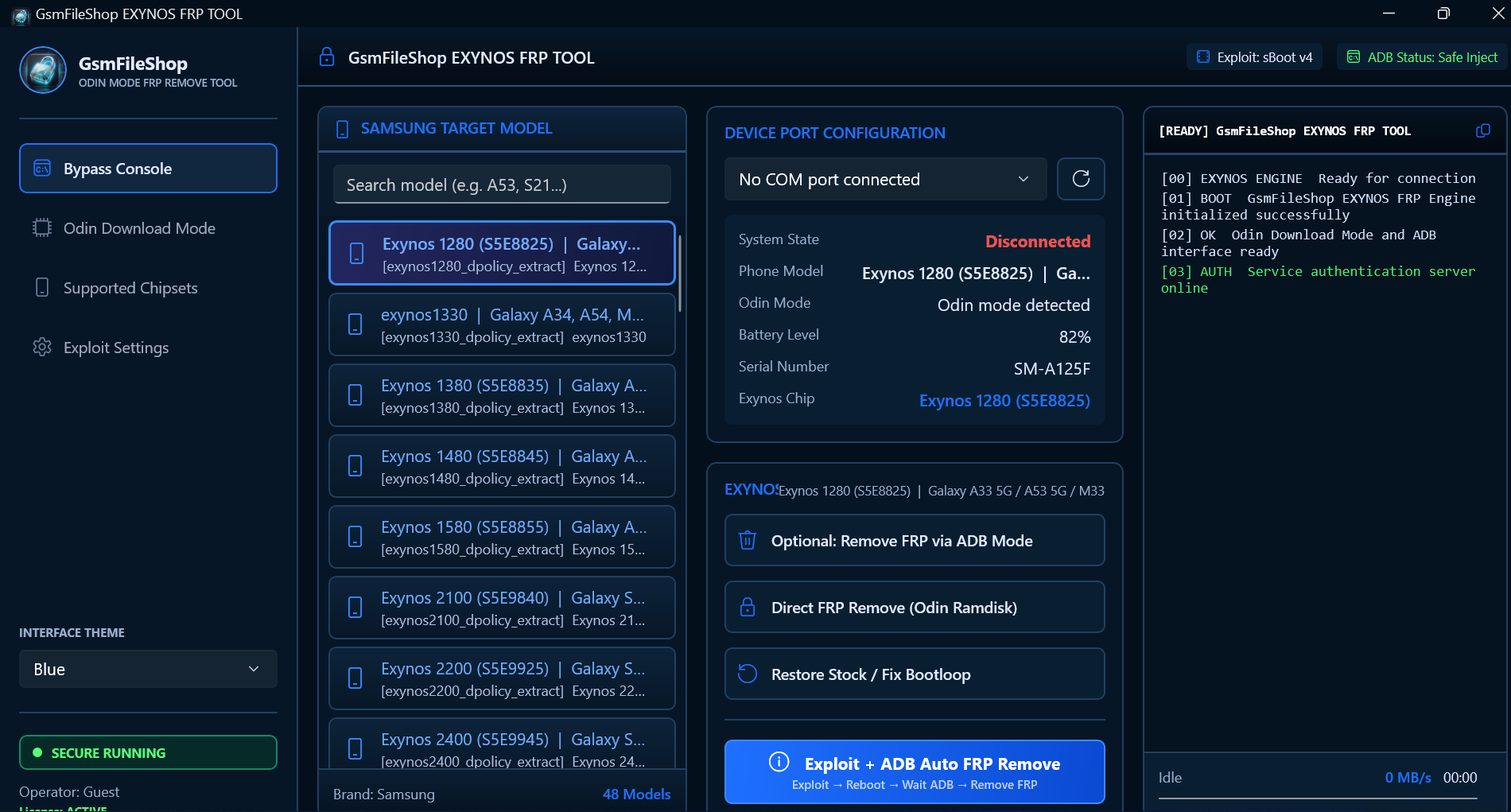Click phone icon of Exynos 2400 entry
This screenshot has width=1511, height=812.
tap(355, 749)
